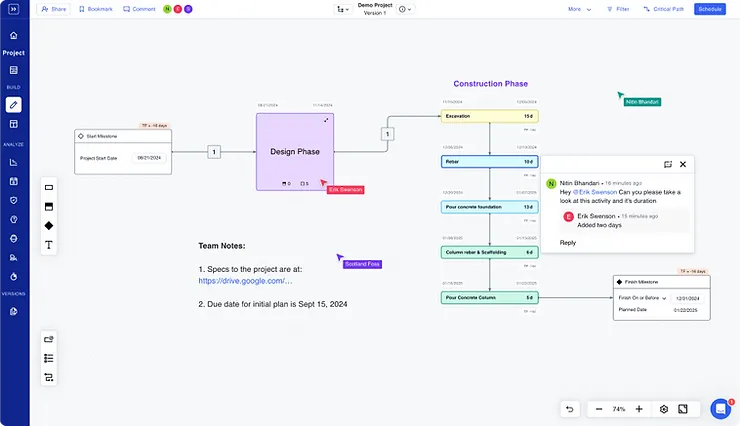Click the Construction Phase title
Screen dimensions: 740x426
click(490, 84)
